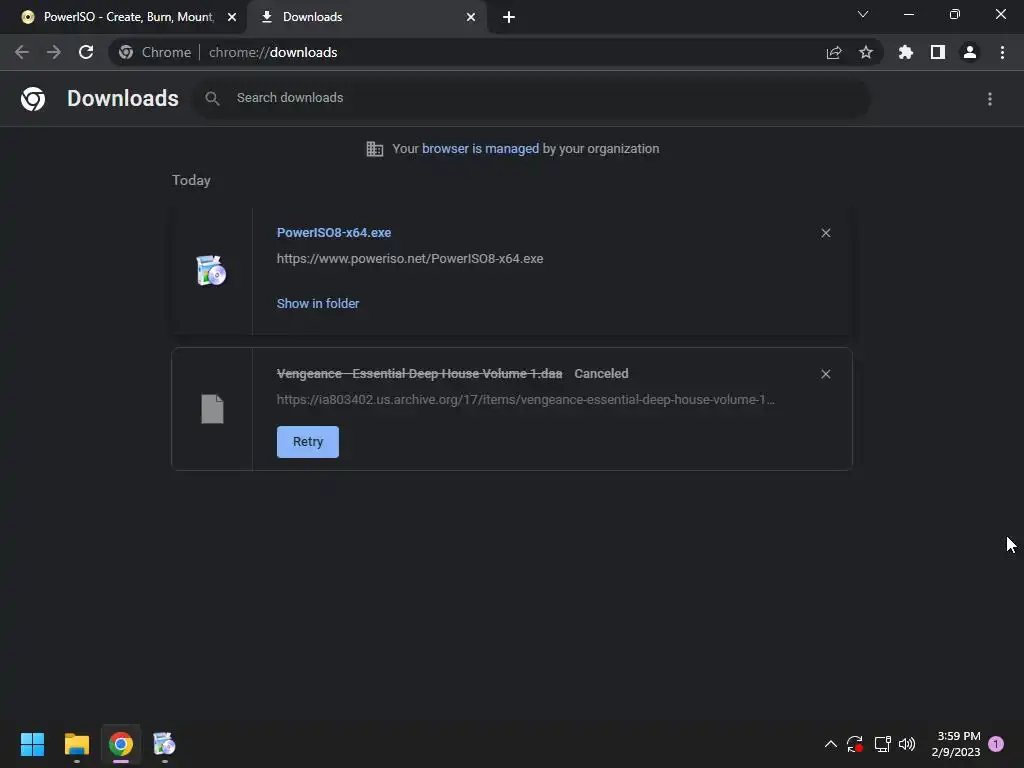1024x768 pixels.
Task: Reload the downloads page
Action: (x=86, y=52)
